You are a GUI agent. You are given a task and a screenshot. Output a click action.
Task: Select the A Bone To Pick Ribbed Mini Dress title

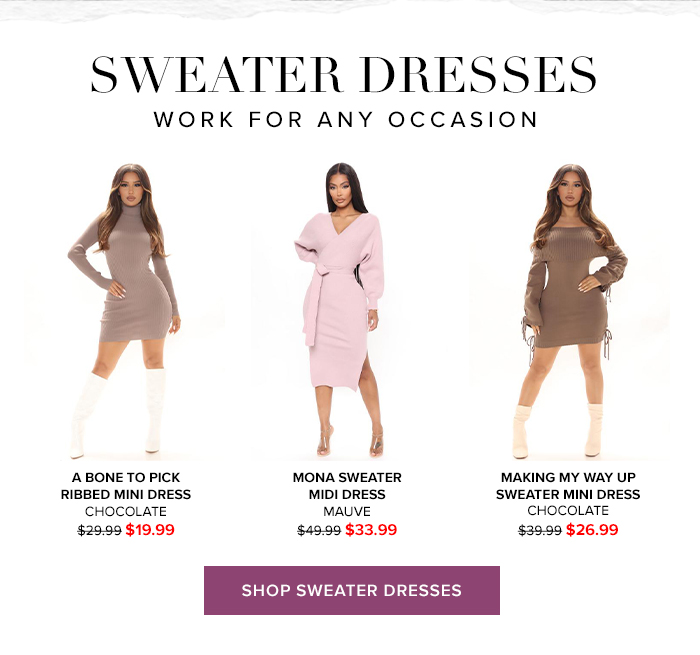(125, 486)
